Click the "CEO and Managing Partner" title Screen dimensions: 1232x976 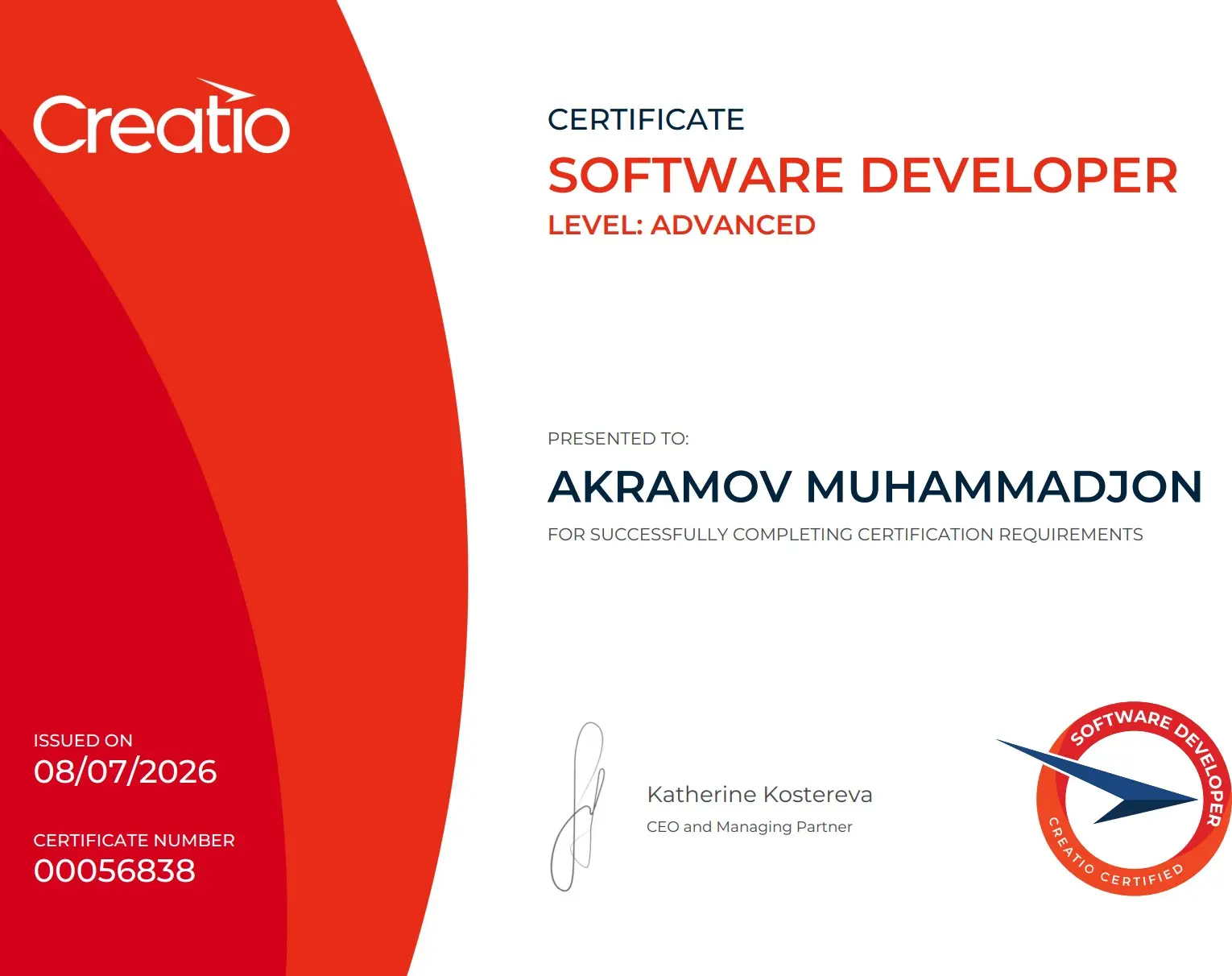[750, 827]
